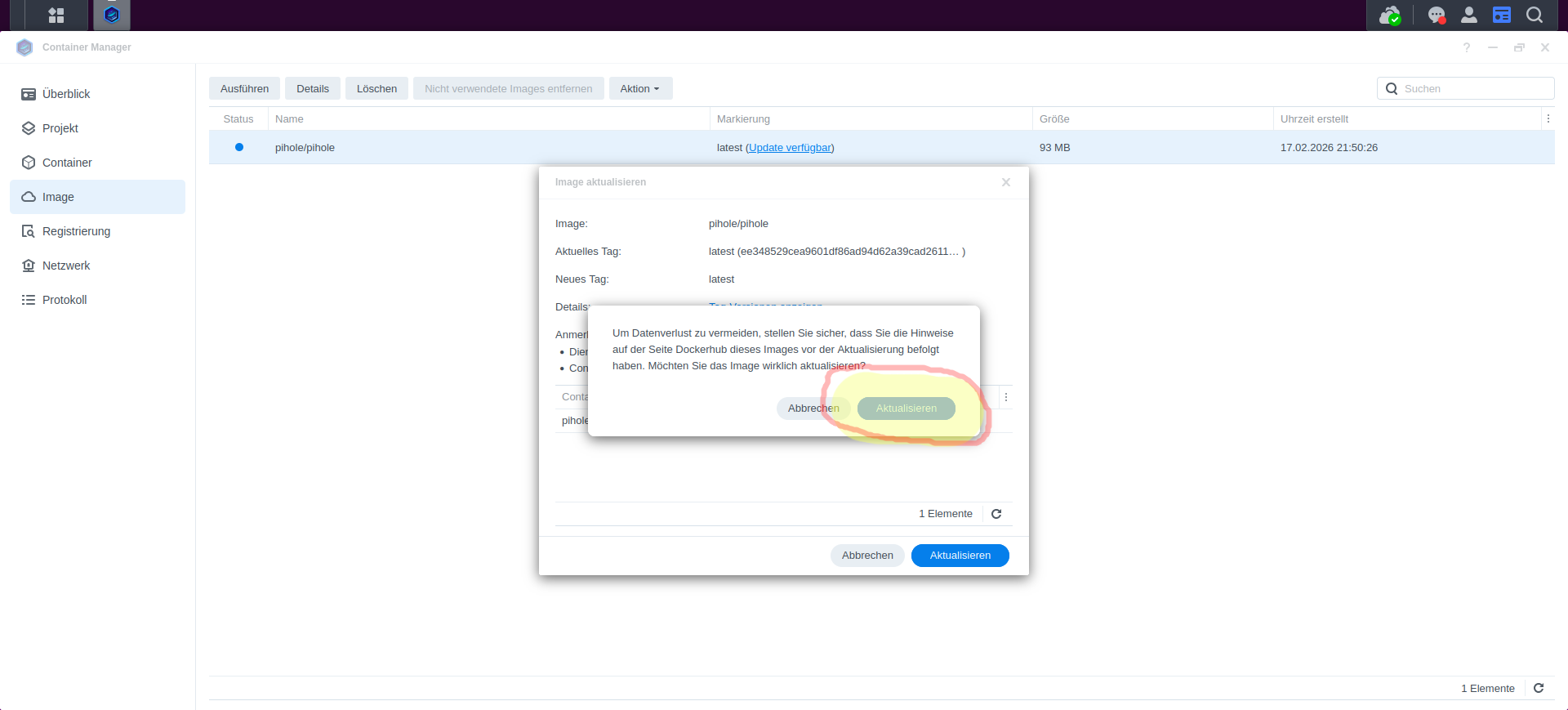Switch to the Container section

tap(67, 163)
